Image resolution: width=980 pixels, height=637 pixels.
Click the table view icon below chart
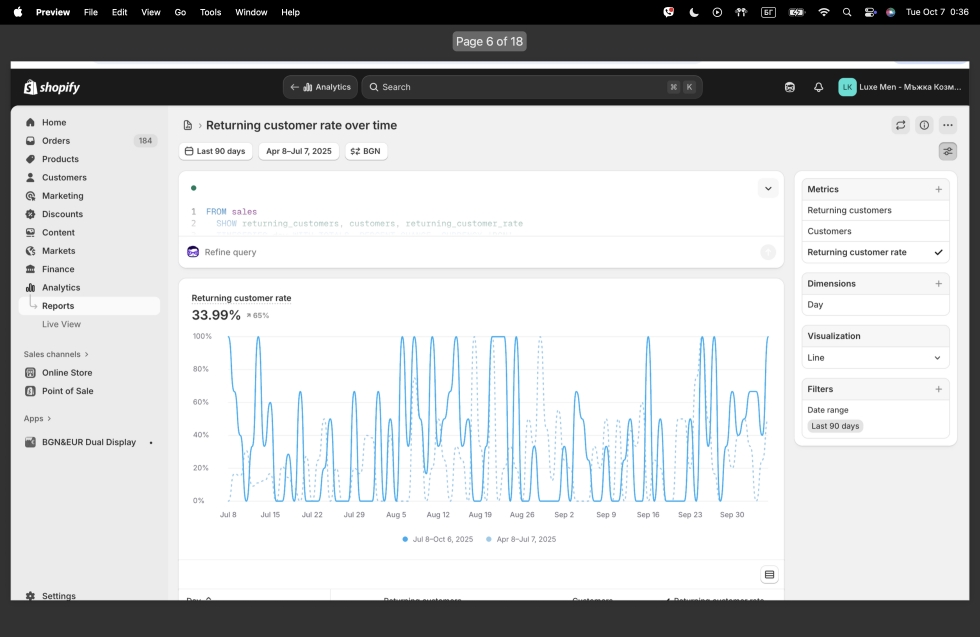(769, 575)
